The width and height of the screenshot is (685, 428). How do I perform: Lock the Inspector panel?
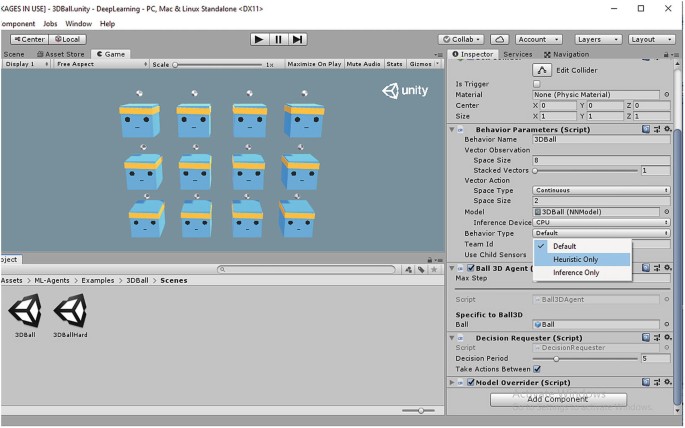point(666,55)
